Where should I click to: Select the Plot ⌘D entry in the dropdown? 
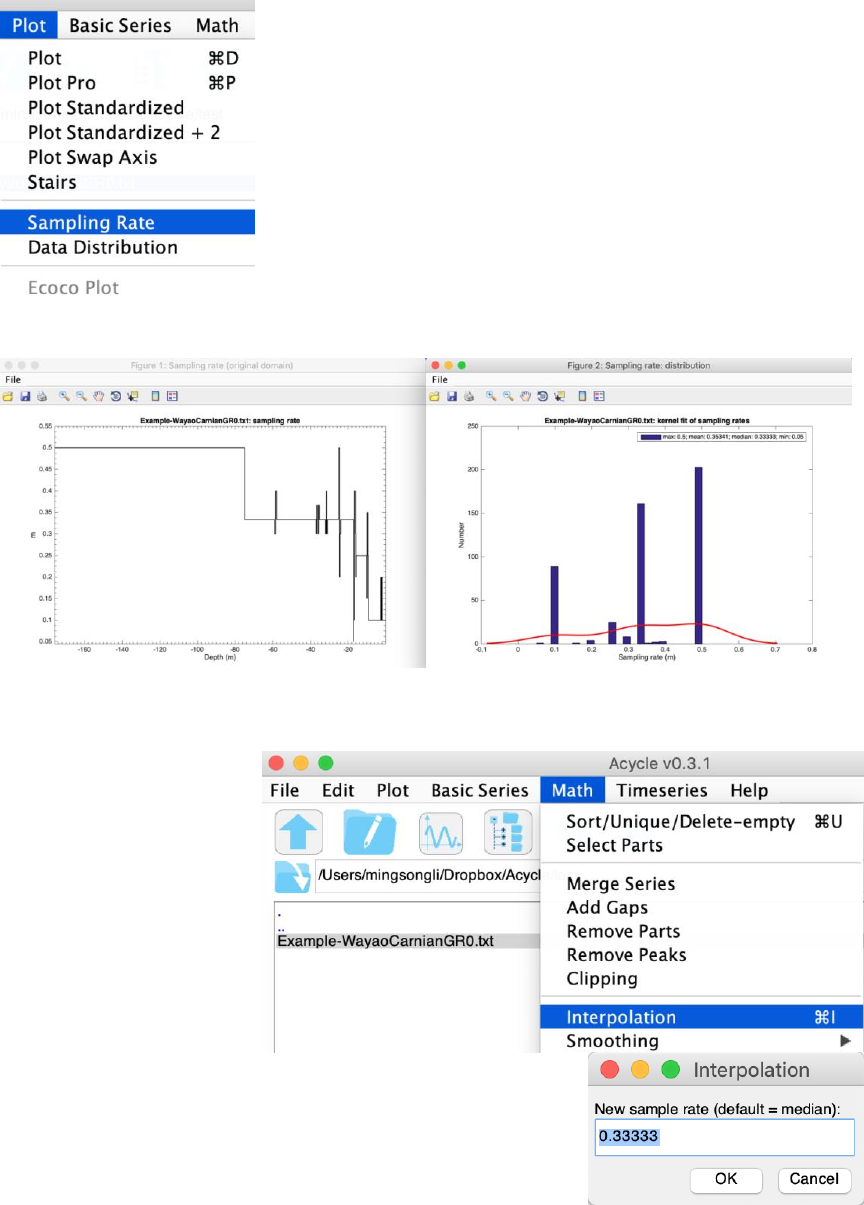coord(127,59)
